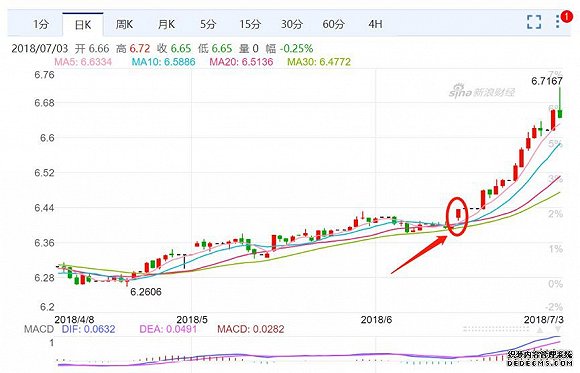Click the 2018/6 date axis label
The height and width of the screenshot is (373, 580).
376,319
